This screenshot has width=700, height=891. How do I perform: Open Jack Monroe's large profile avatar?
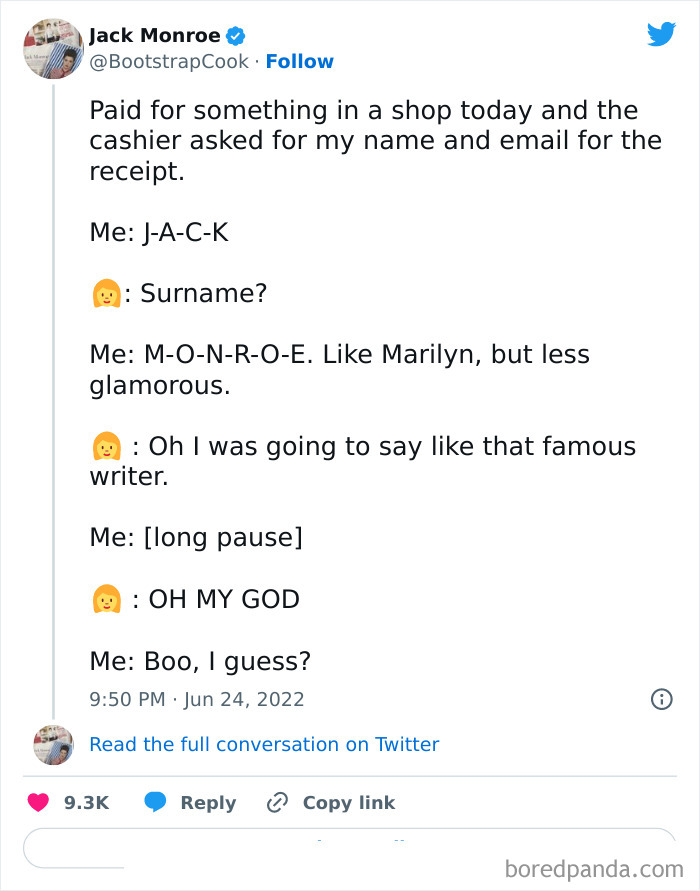53,48
